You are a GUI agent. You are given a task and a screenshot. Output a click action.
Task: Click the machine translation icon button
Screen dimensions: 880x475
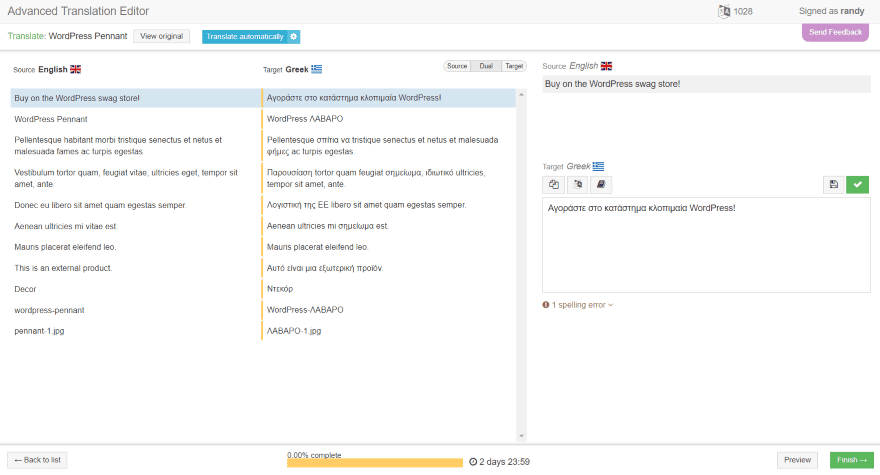(x=577, y=185)
